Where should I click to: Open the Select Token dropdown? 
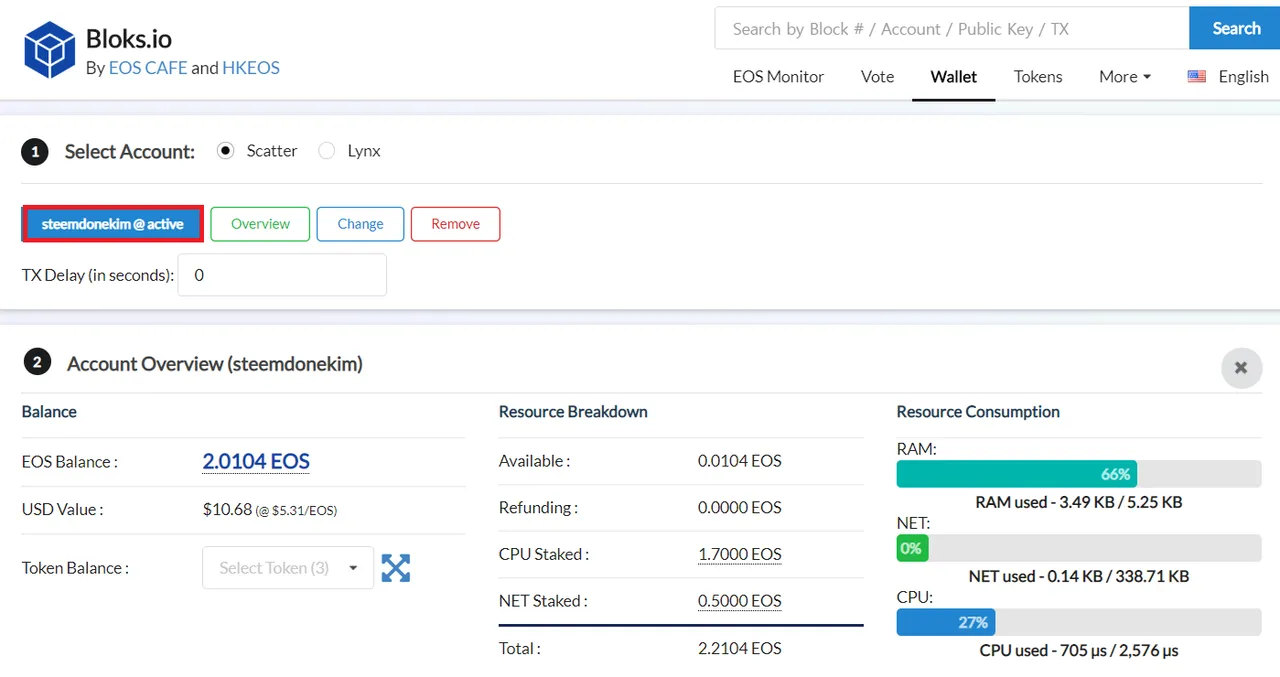pos(288,568)
